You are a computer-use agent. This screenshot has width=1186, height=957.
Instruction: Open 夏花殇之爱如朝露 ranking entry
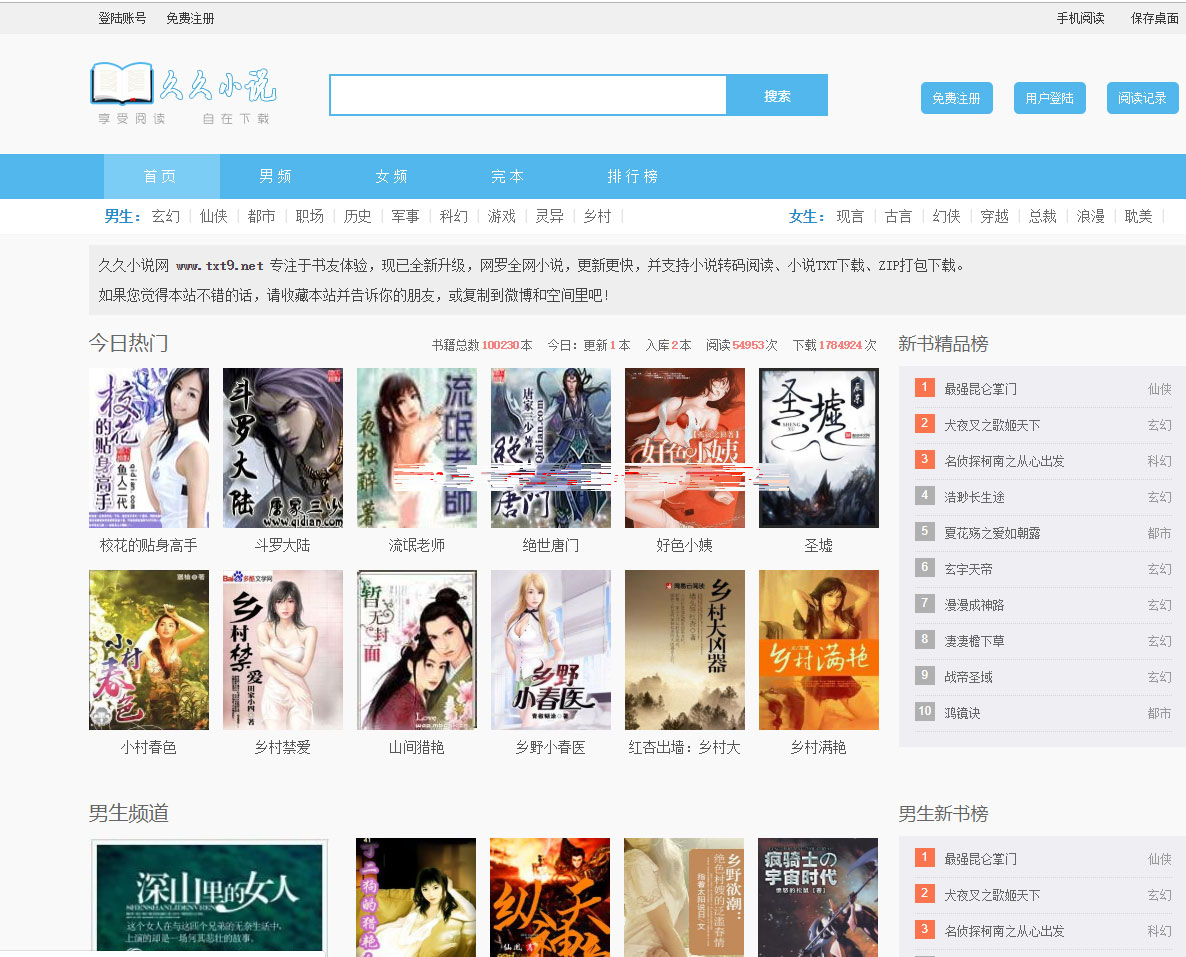pos(992,533)
